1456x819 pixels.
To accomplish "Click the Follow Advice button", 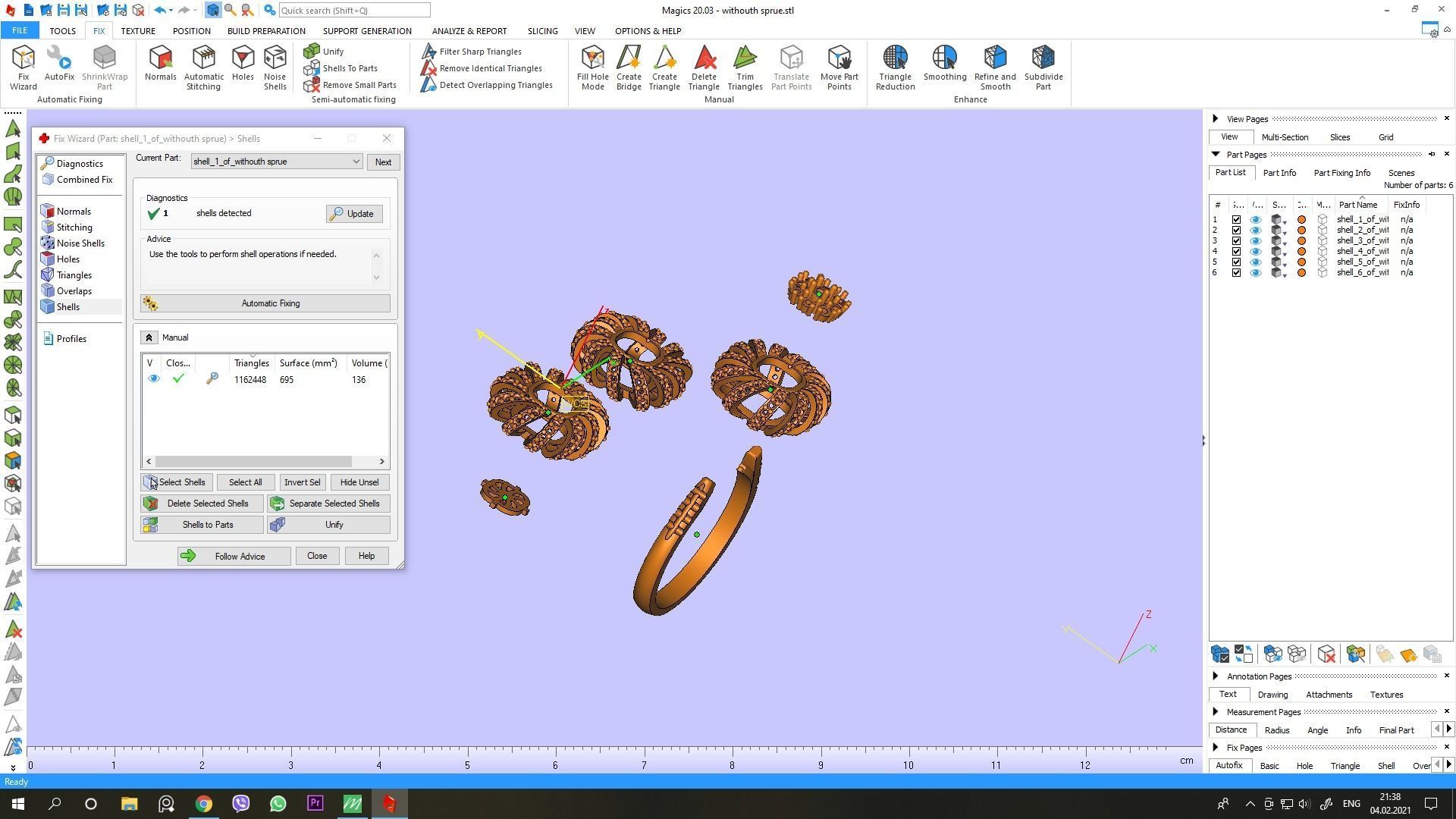I will [x=234, y=557].
